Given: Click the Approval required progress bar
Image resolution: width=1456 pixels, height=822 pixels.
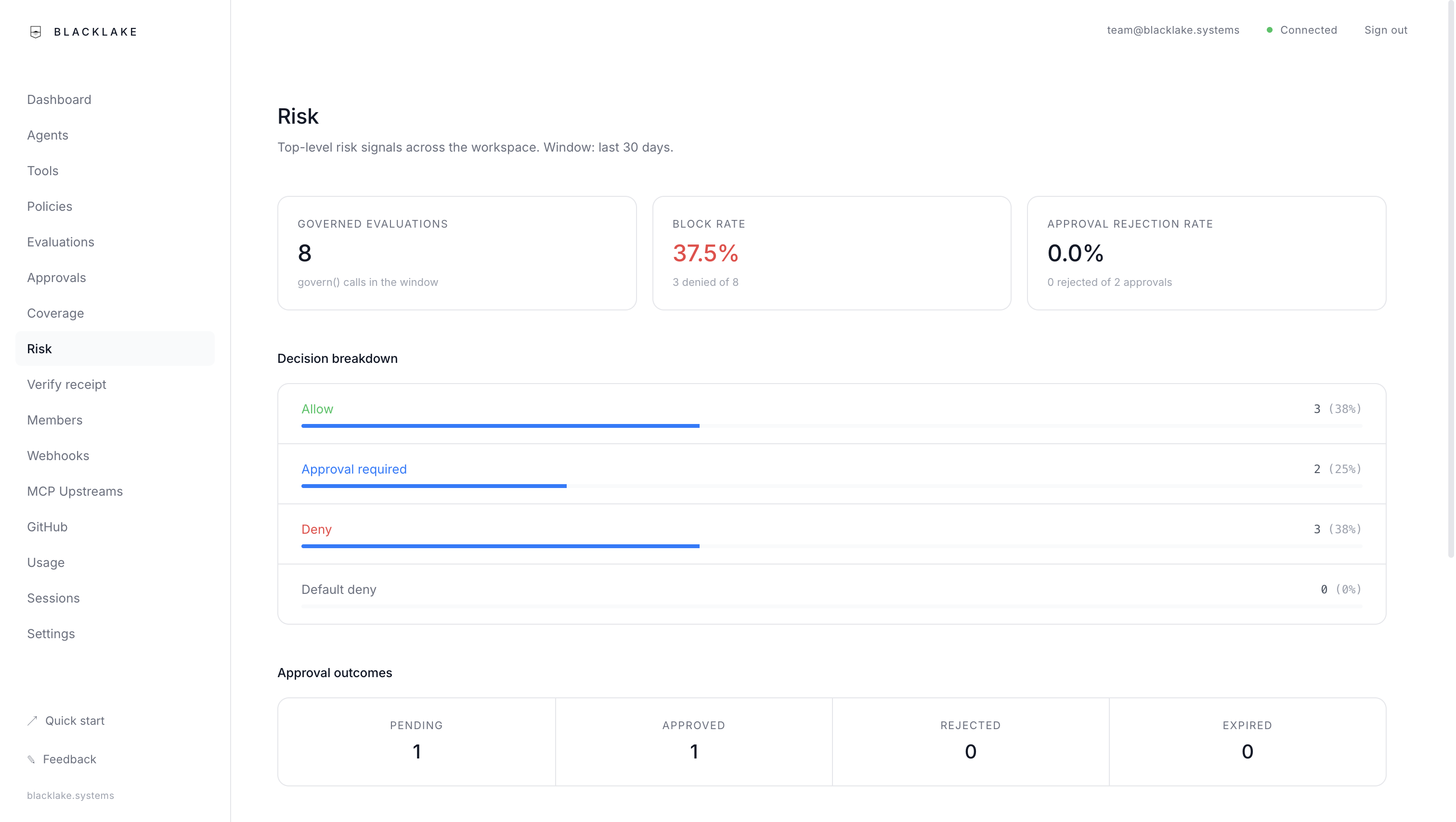Looking at the screenshot, I should coord(832,486).
